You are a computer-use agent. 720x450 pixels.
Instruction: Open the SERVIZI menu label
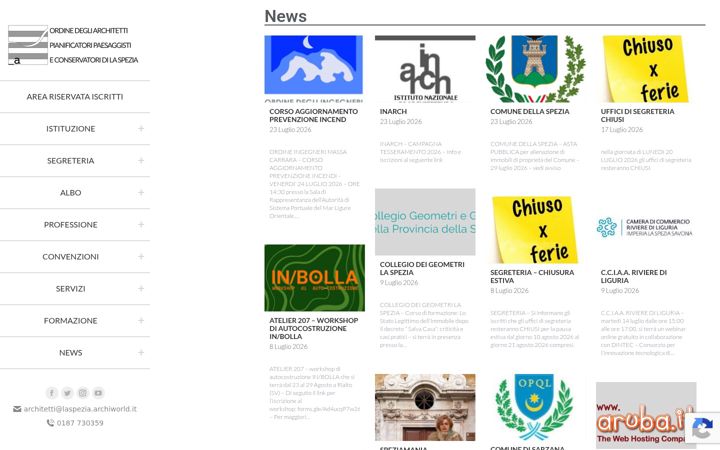pos(71,288)
